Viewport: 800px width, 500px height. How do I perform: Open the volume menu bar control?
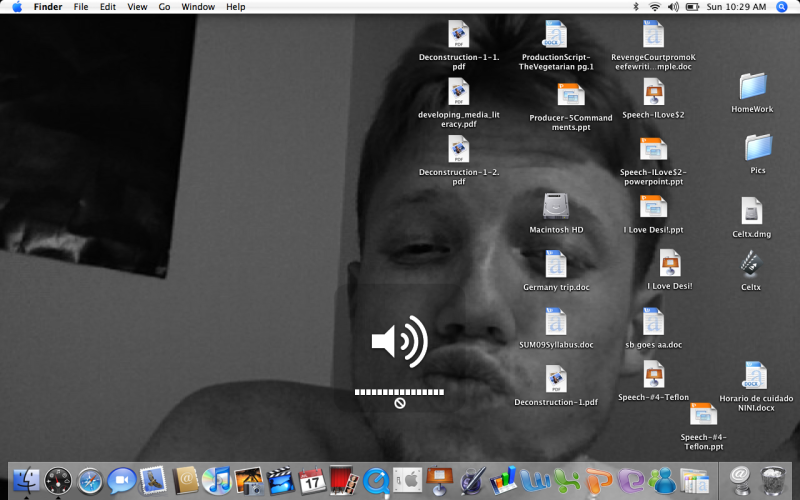[x=673, y=7]
